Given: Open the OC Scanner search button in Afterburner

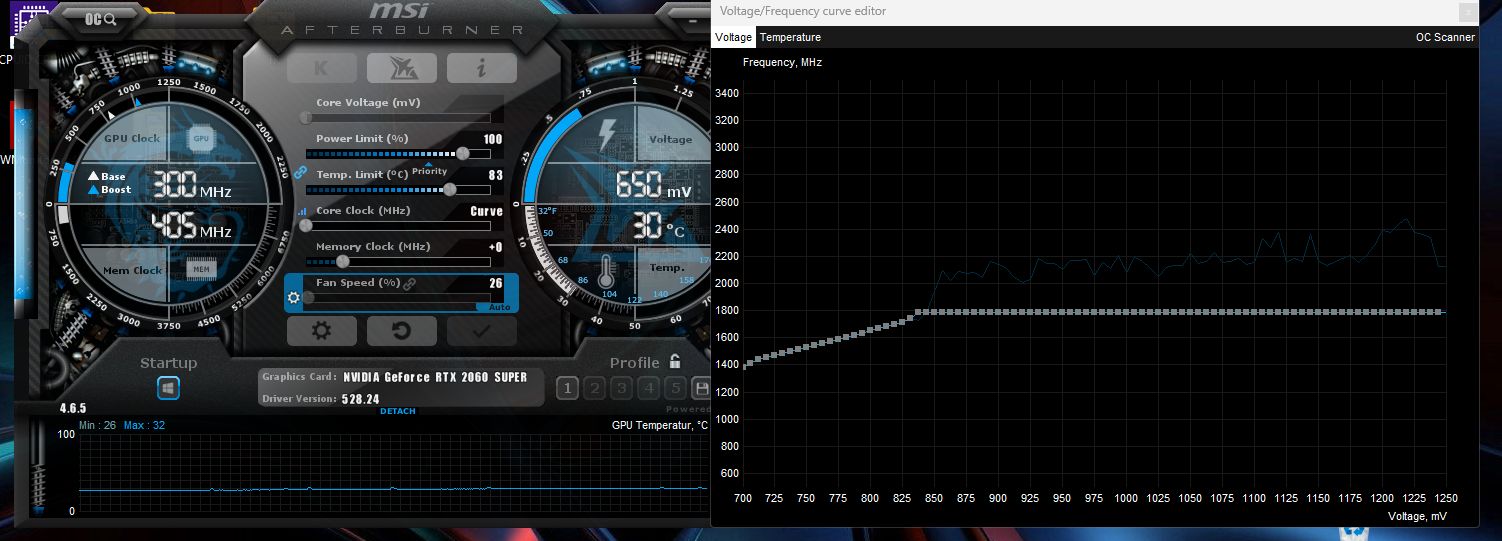Looking at the screenshot, I should click(x=100, y=18).
